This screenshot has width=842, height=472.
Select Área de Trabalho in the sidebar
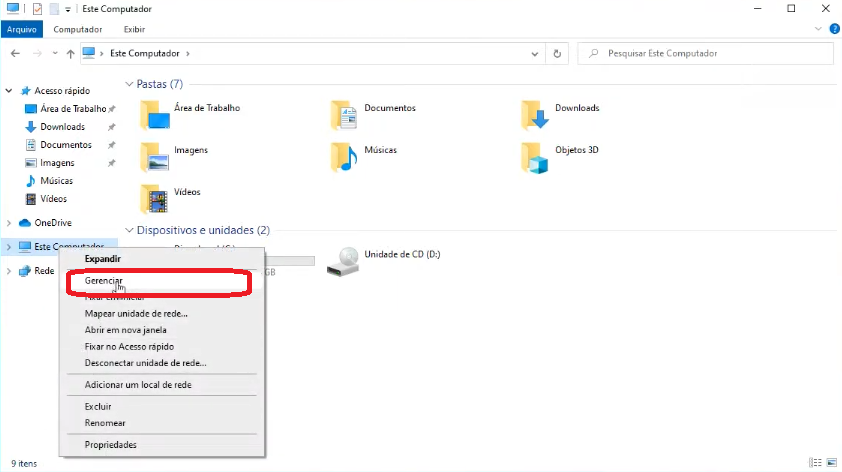(73, 109)
